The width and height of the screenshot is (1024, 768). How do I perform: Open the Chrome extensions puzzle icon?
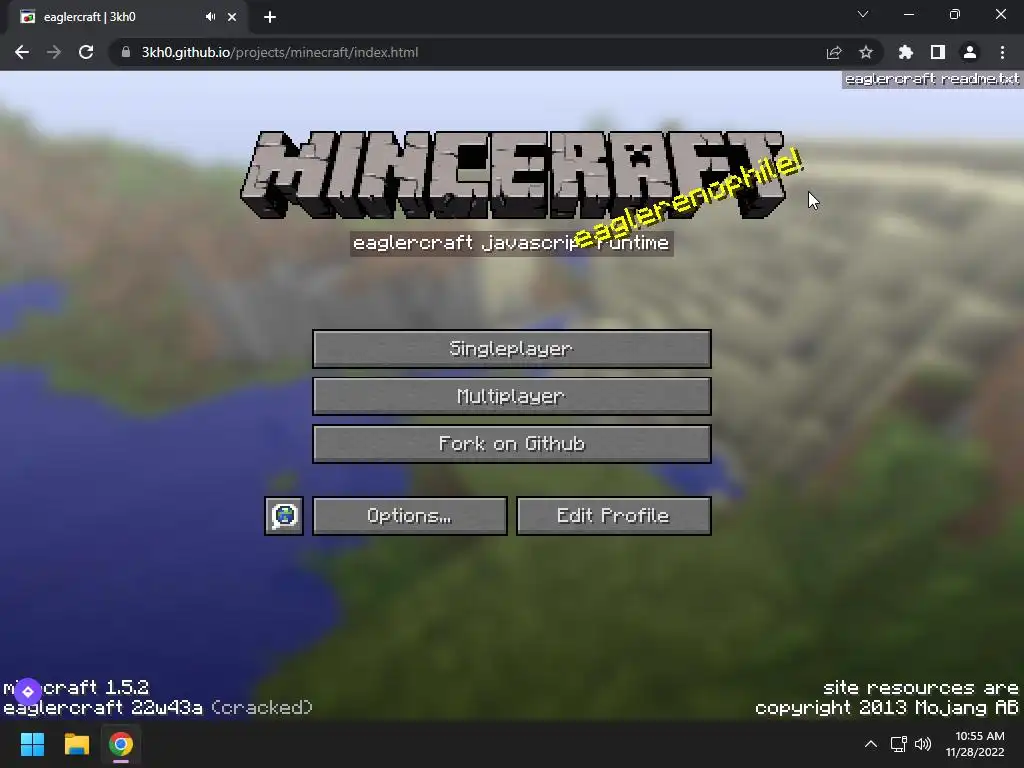tap(905, 52)
